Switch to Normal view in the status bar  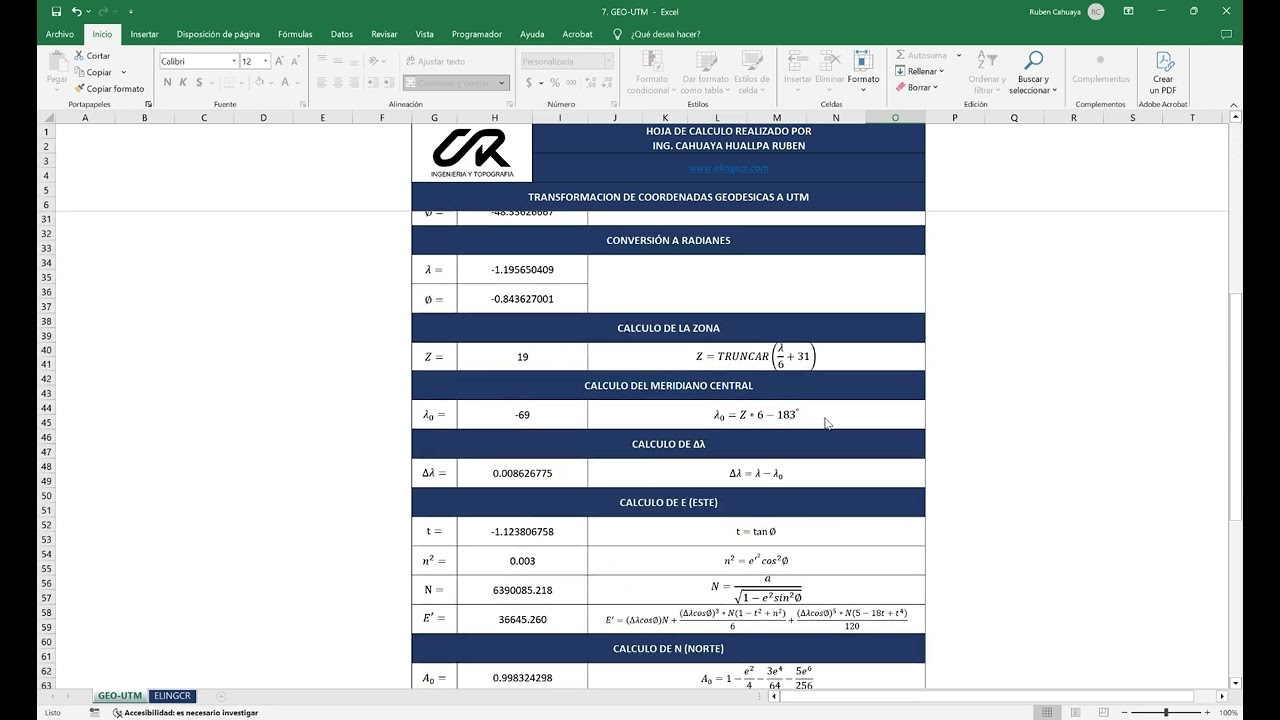(x=1047, y=713)
